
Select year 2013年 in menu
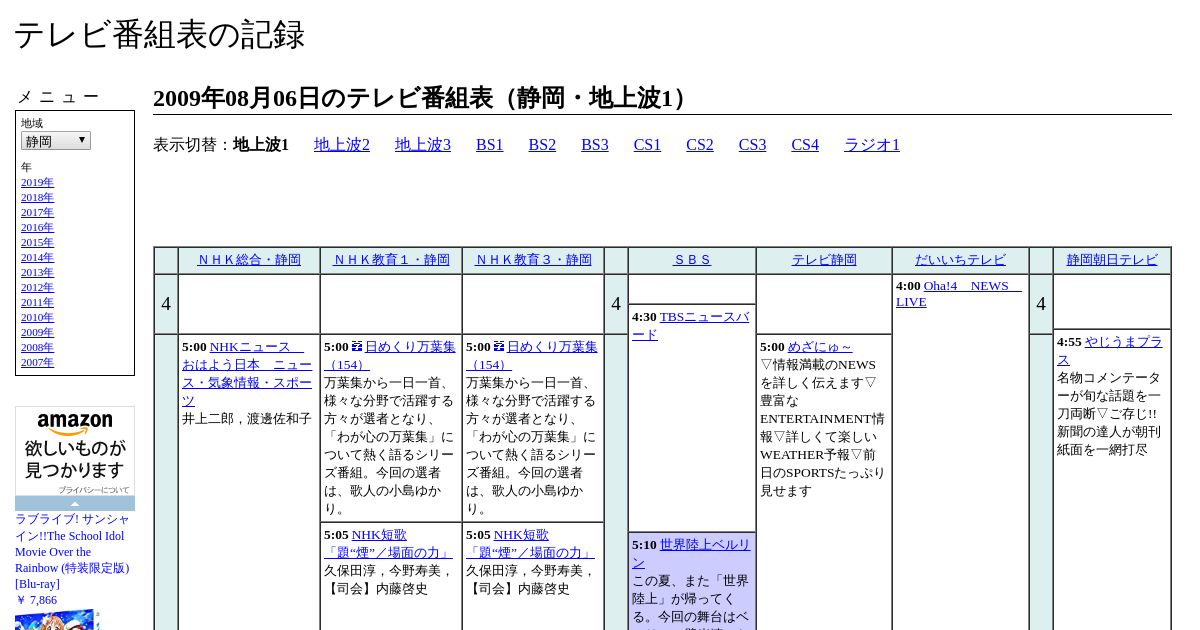coord(37,272)
